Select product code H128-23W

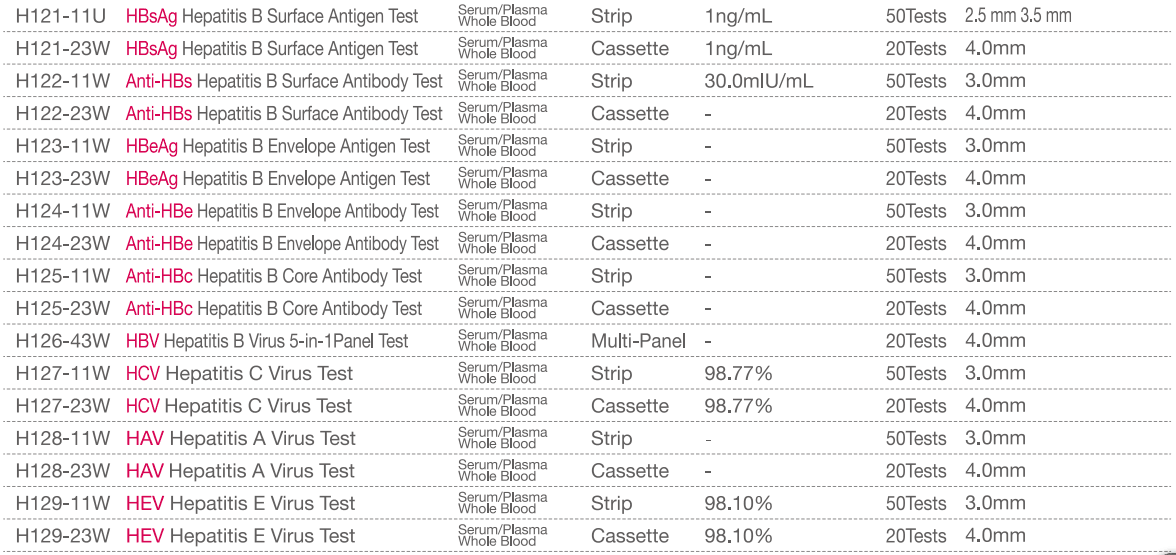pos(63,471)
